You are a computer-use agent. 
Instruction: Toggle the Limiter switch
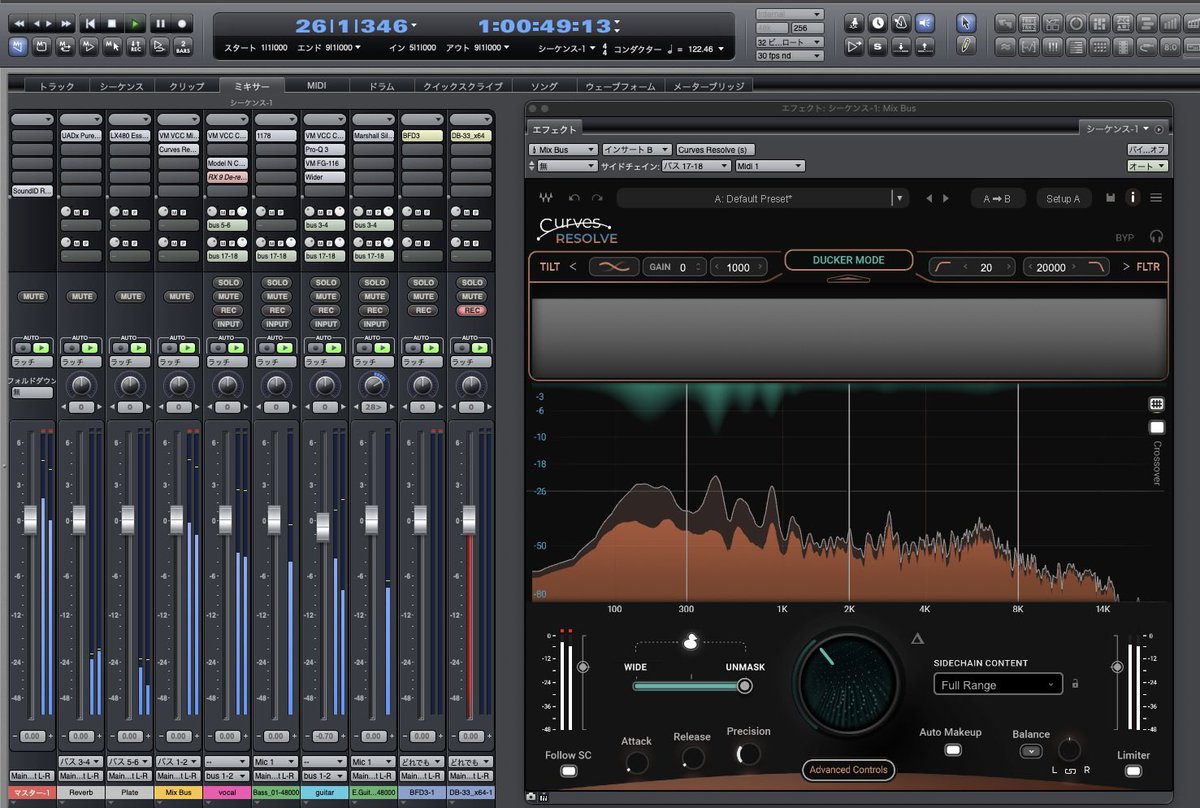[x=1133, y=771]
